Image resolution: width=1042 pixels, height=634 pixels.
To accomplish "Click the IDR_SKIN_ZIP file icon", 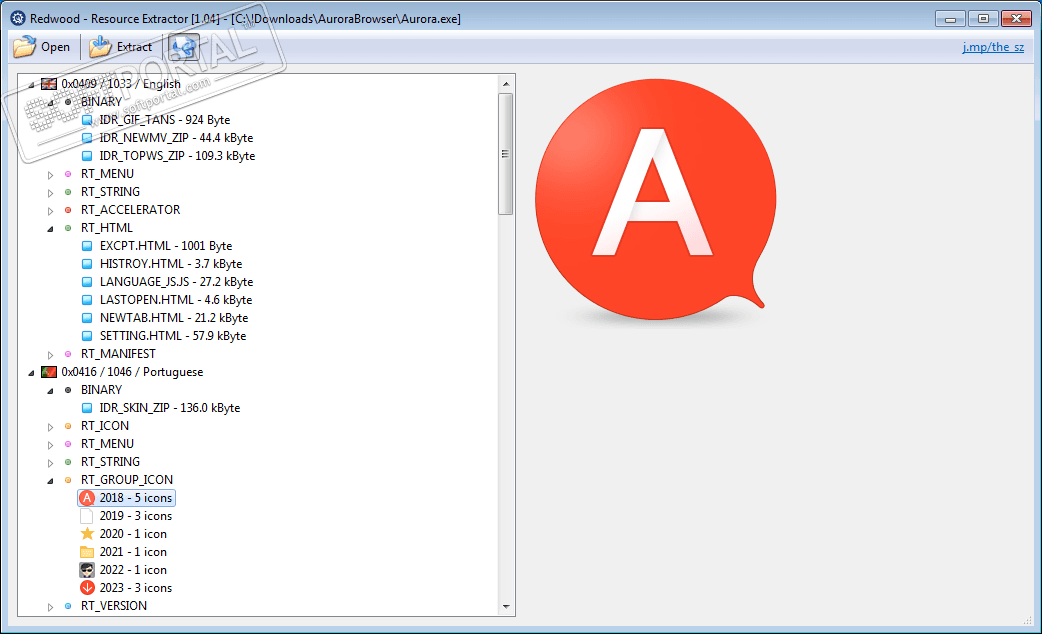I will click(87, 408).
